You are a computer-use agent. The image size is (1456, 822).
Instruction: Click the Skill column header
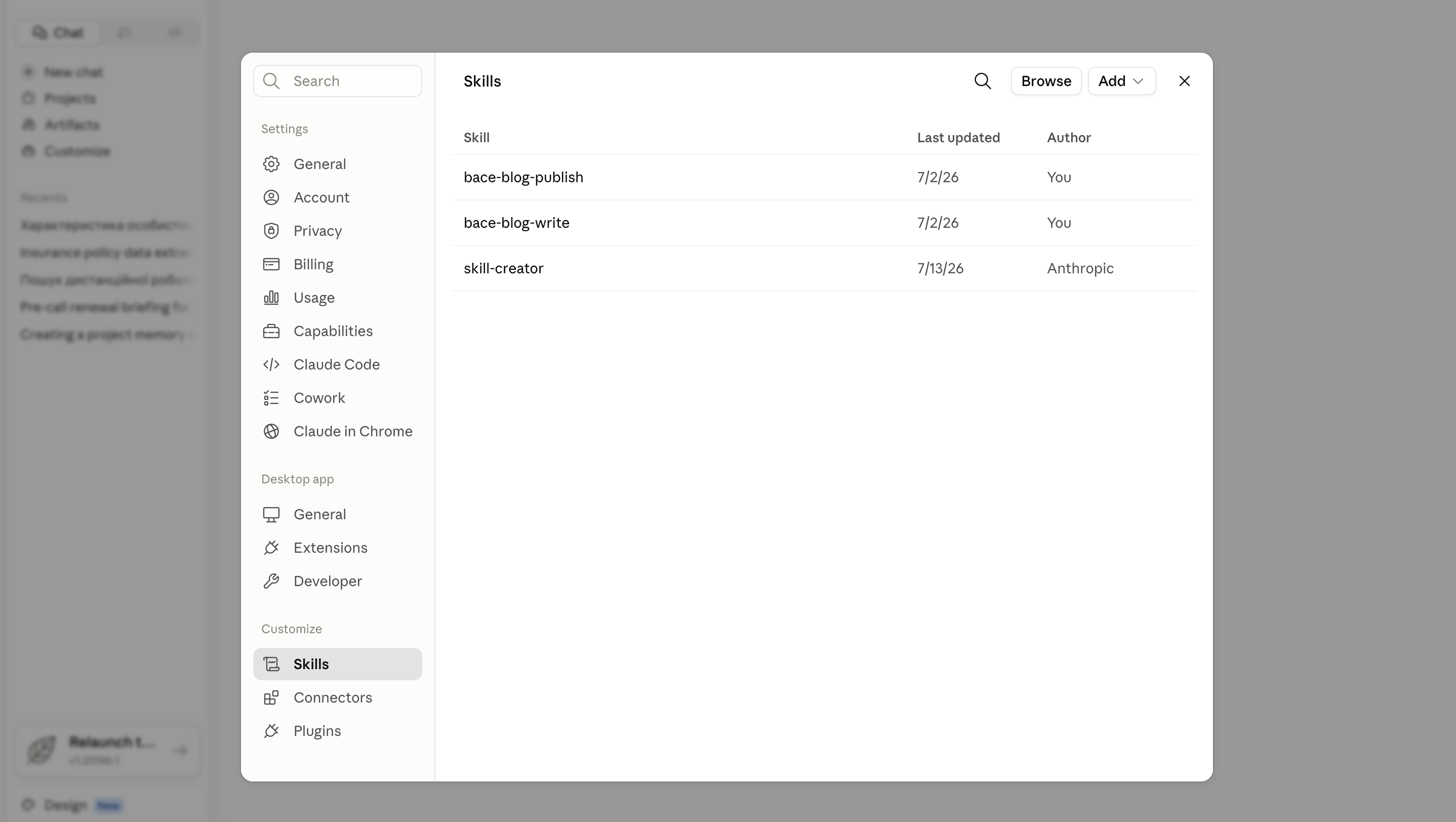[x=476, y=137]
